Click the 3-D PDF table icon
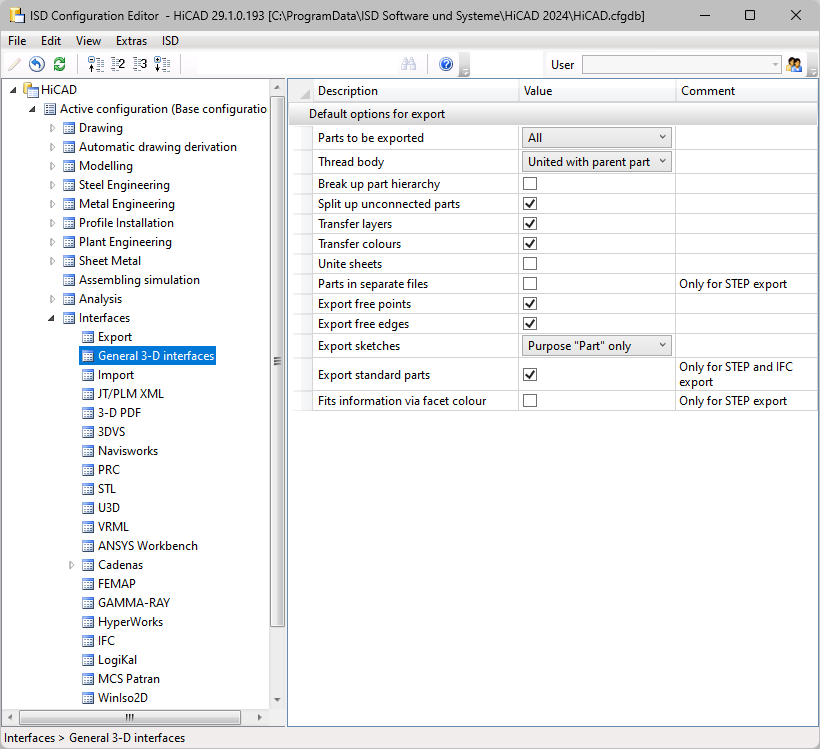 point(88,413)
